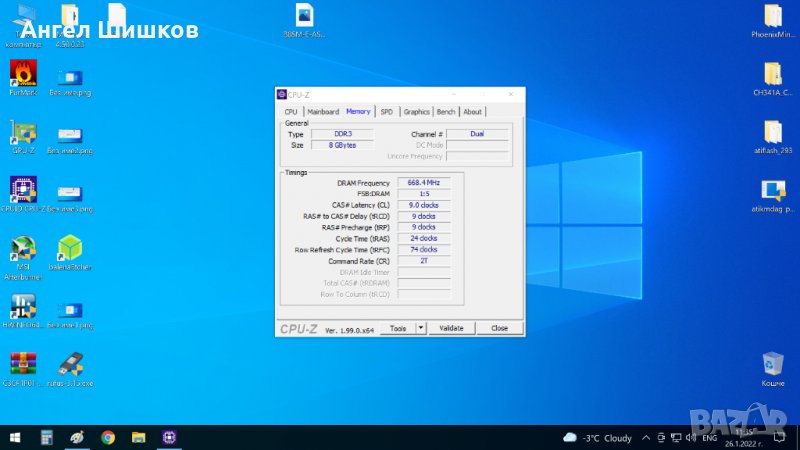800x450 pixels.
Task: Open the PhoenixMiner folder on desktop
Action: (772, 17)
